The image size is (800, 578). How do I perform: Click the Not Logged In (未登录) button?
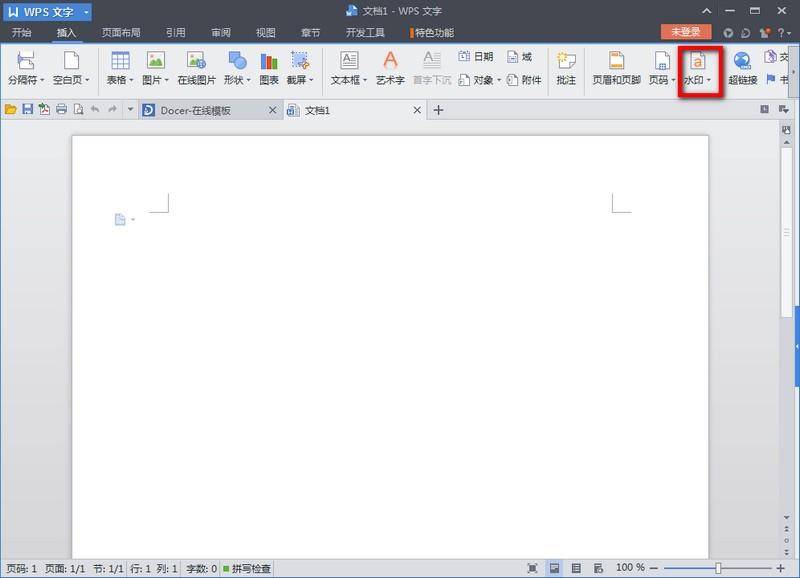(x=686, y=32)
